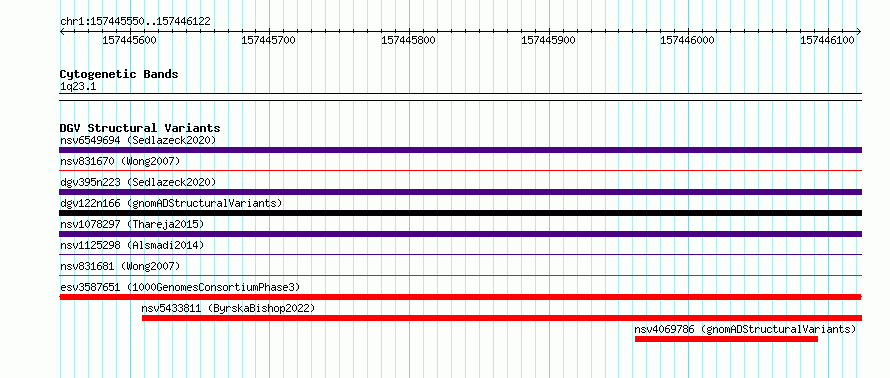Click the nsv1078297 purple variant bar
Screen dimensions: 890x378
click(x=460, y=234)
